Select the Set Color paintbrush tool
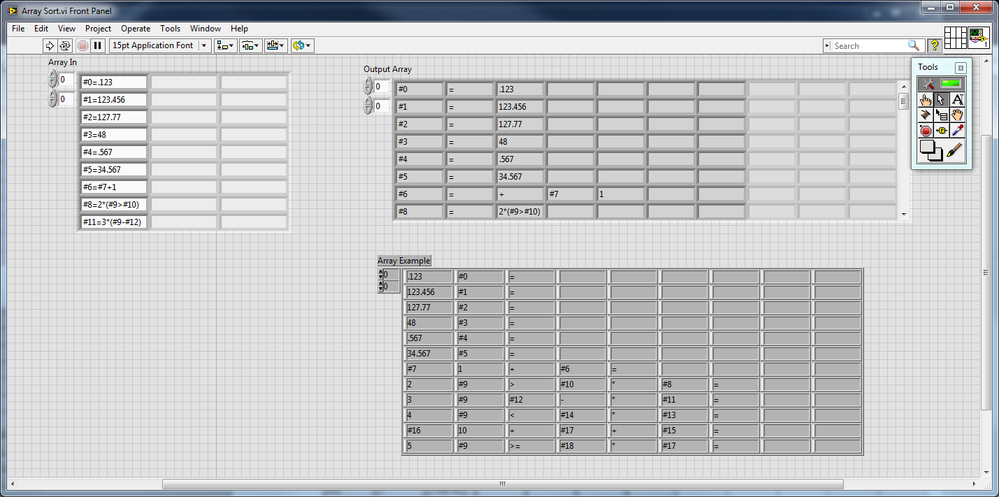 click(x=954, y=150)
